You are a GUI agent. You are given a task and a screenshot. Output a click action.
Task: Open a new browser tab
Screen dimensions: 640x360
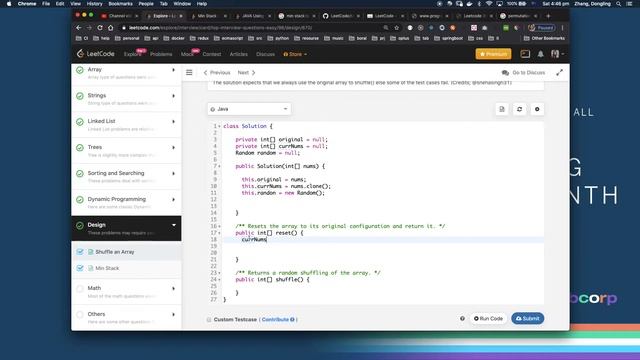click(548, 16)
